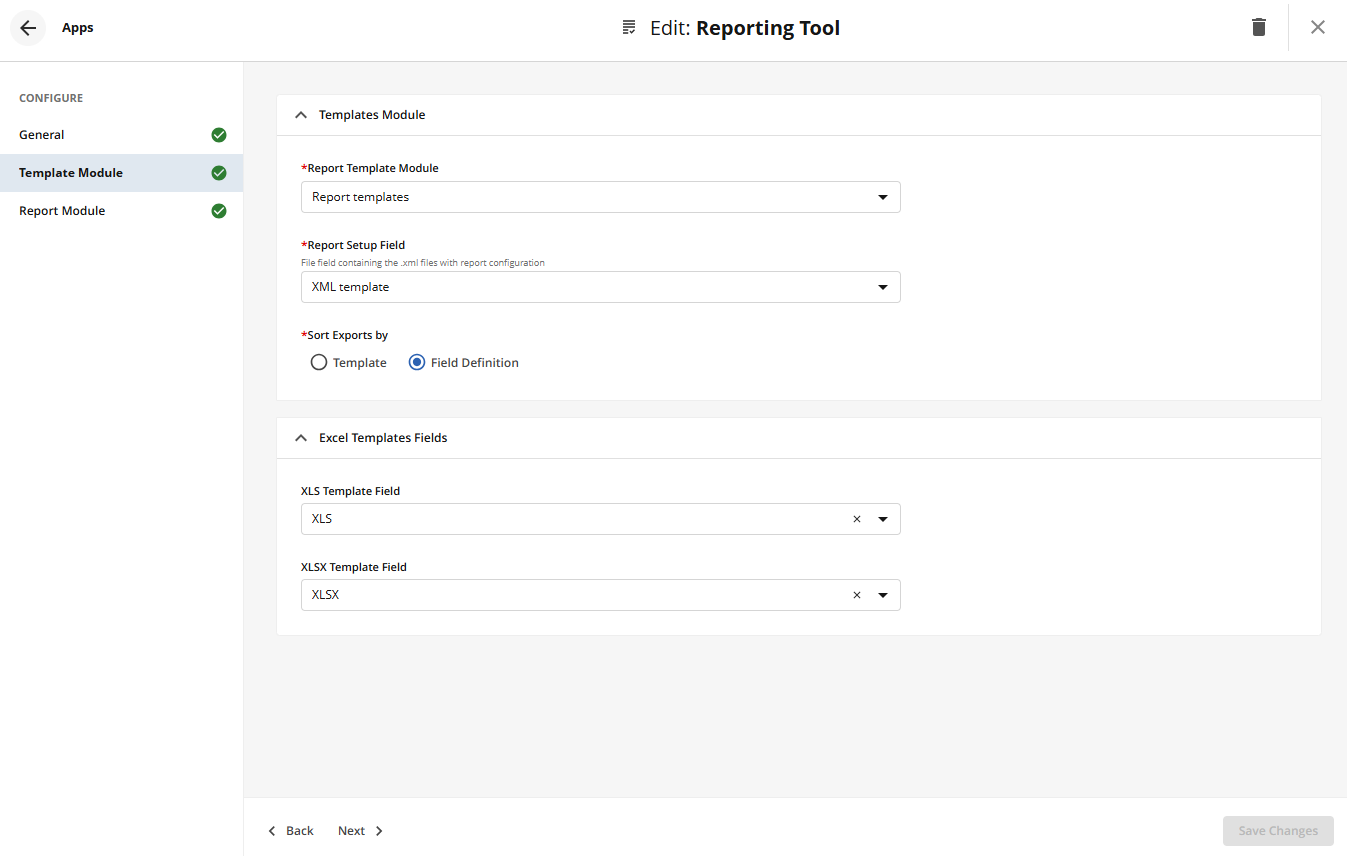This screenshot has width=1347, height=856.
Task: Click the CONFIGURE sidebar heading
Action: tap(51, 98)
